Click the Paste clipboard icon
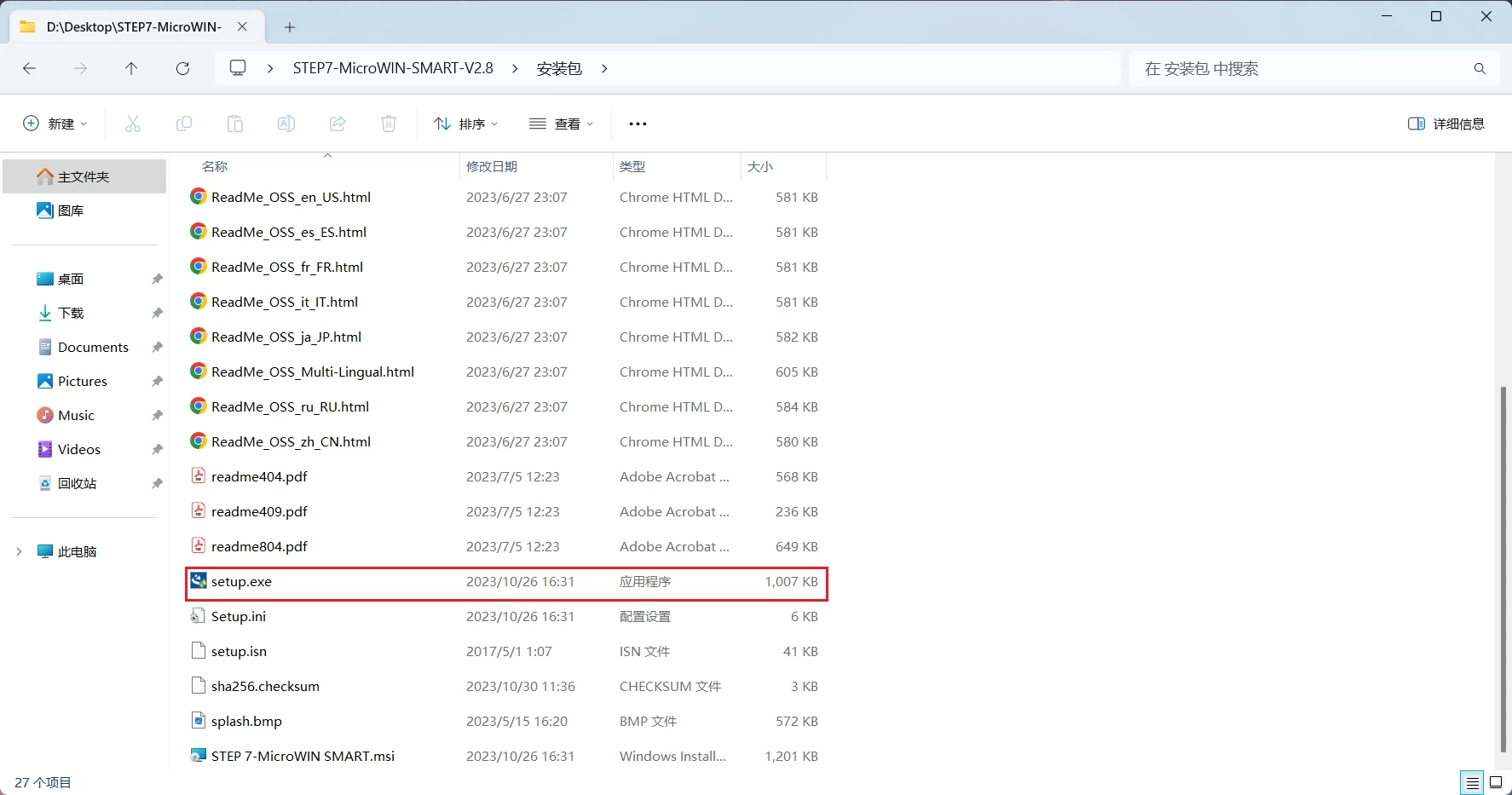The width and height of the screenshot is (1512, 795). [x=235, y=124]
